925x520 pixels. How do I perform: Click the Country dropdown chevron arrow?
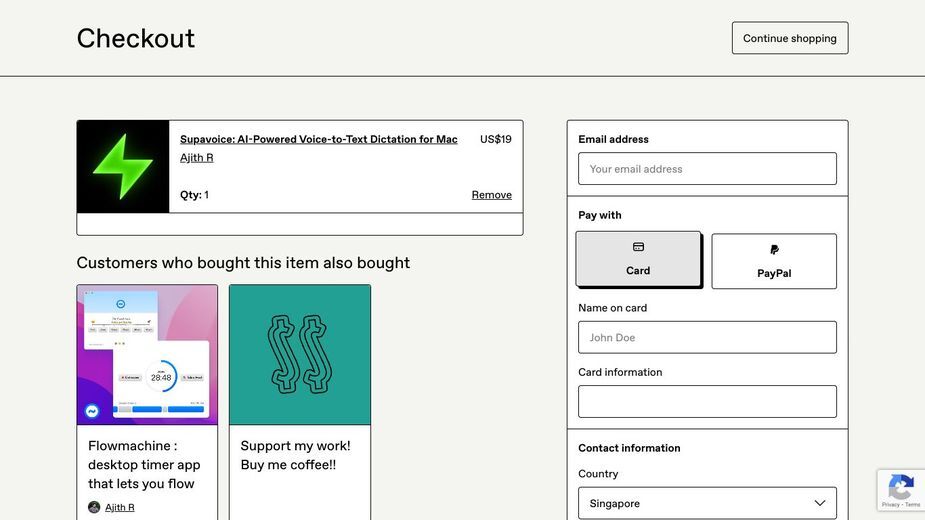(819, 503)
